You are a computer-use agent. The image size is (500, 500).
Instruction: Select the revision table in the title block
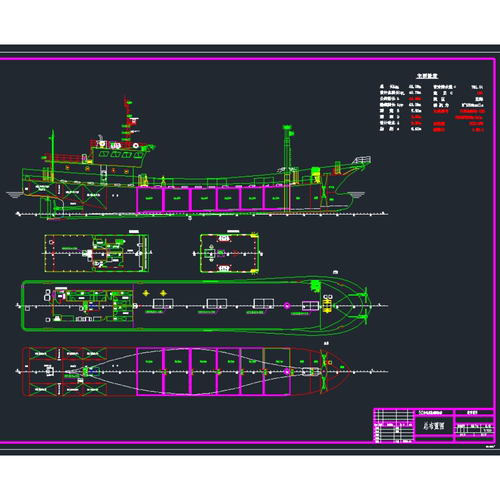coord(394,426)
